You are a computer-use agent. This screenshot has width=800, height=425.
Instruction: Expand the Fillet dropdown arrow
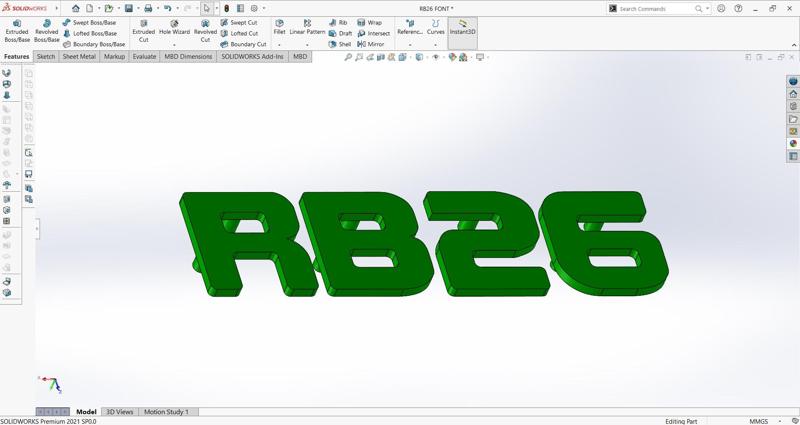tap(280, 45)
